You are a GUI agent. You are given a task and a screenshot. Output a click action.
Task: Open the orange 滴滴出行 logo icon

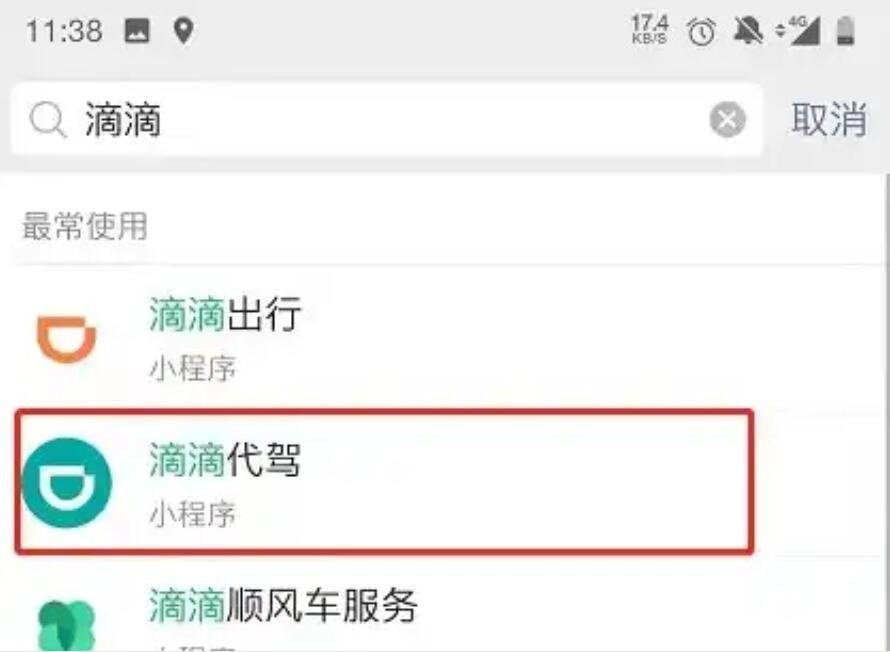click(66, 339)
